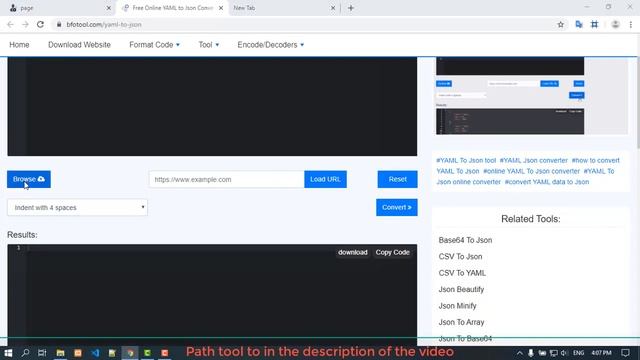The height and width of the screenshot is (360, 640).
Task: Open the orange app icon in taskbar
Action: [78, 353]
